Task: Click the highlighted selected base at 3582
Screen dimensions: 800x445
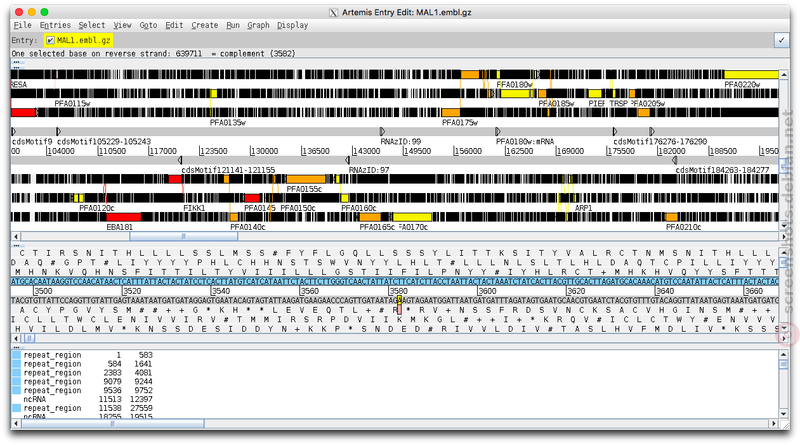Action: 399,301
